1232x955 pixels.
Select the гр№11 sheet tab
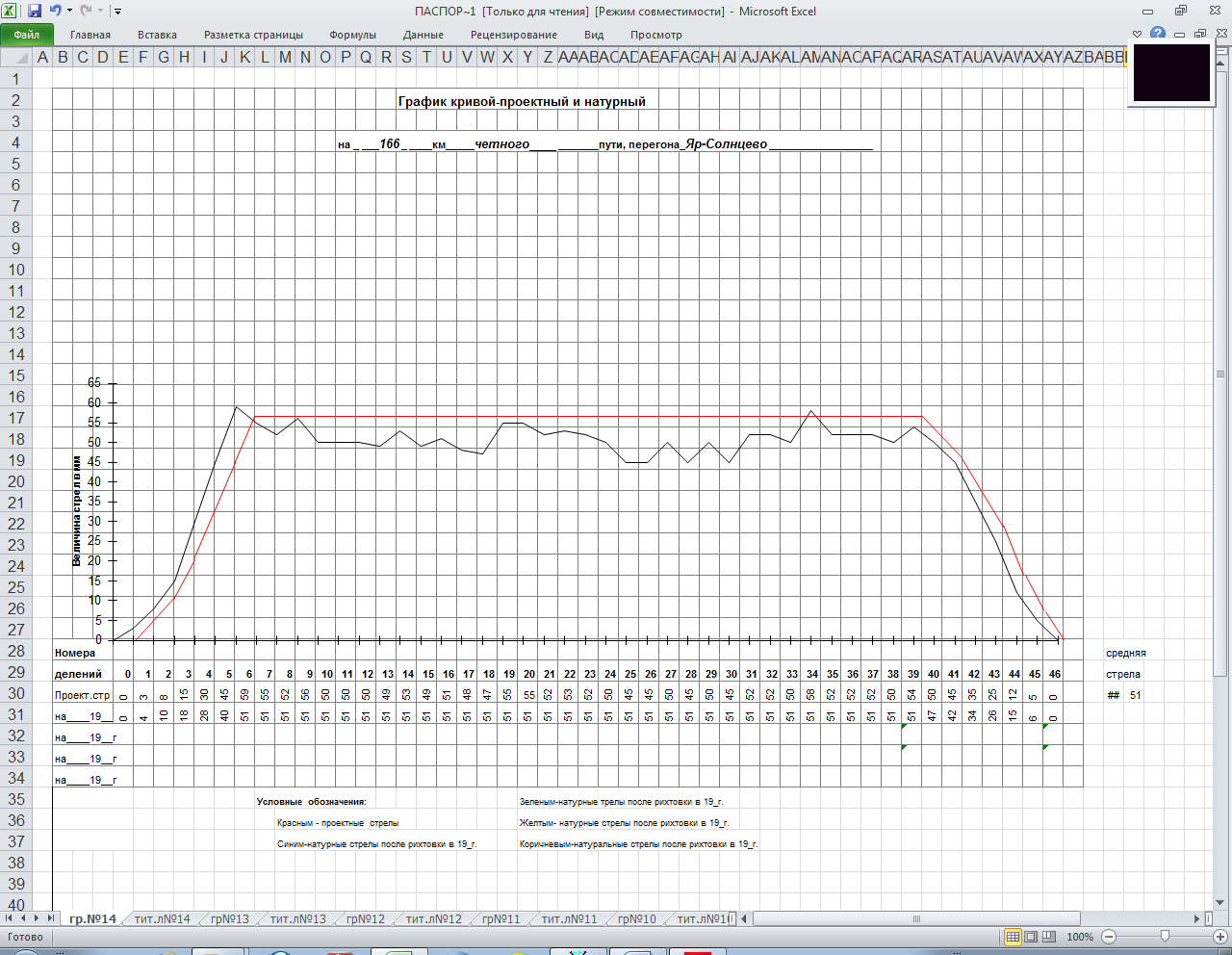pyautogui.click(x=500, y=918)
